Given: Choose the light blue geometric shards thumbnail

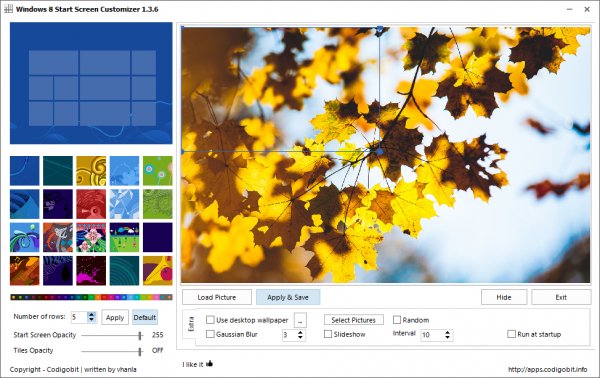Looking at the screenshot, I should coord(124,204).
